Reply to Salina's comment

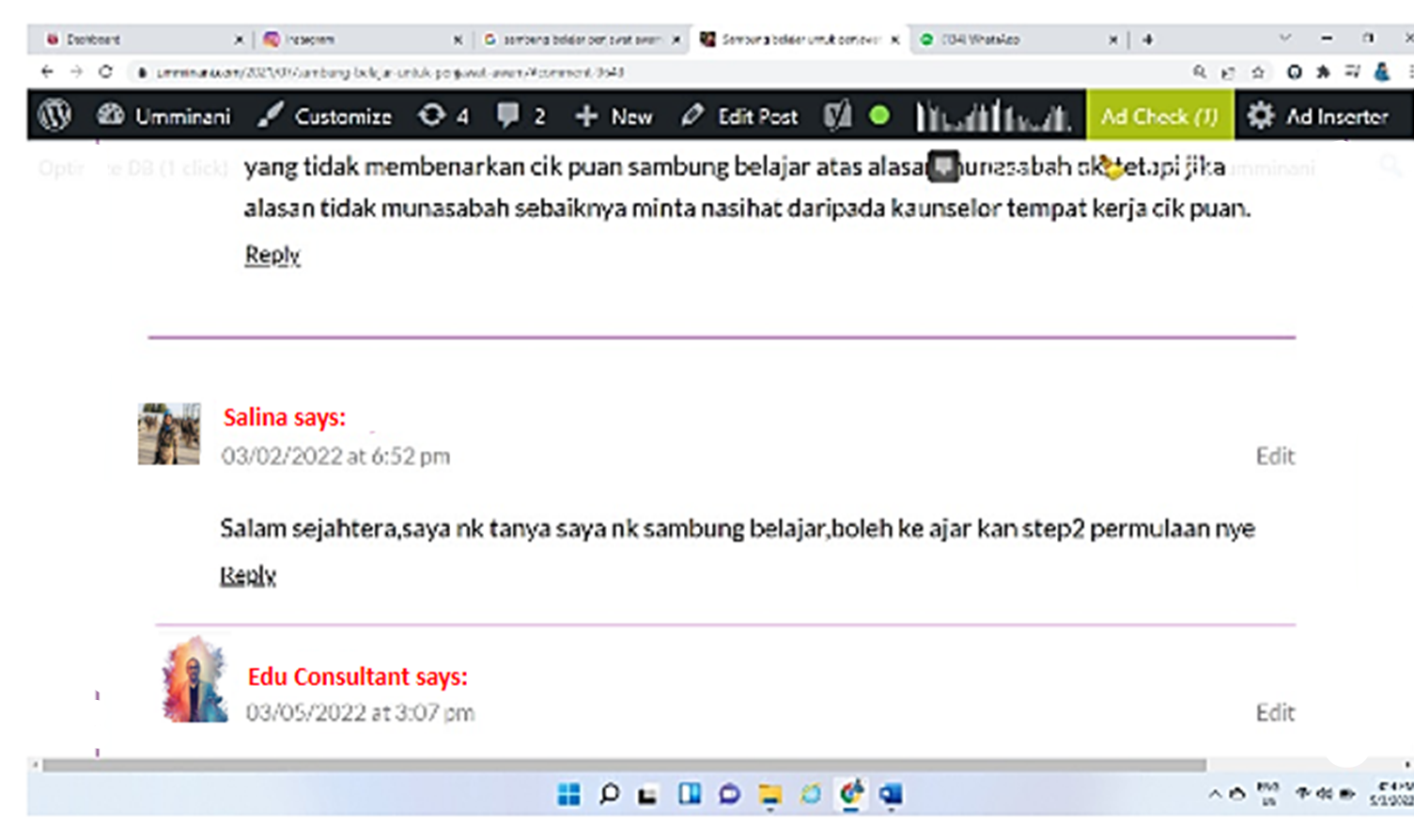point(248,575)
